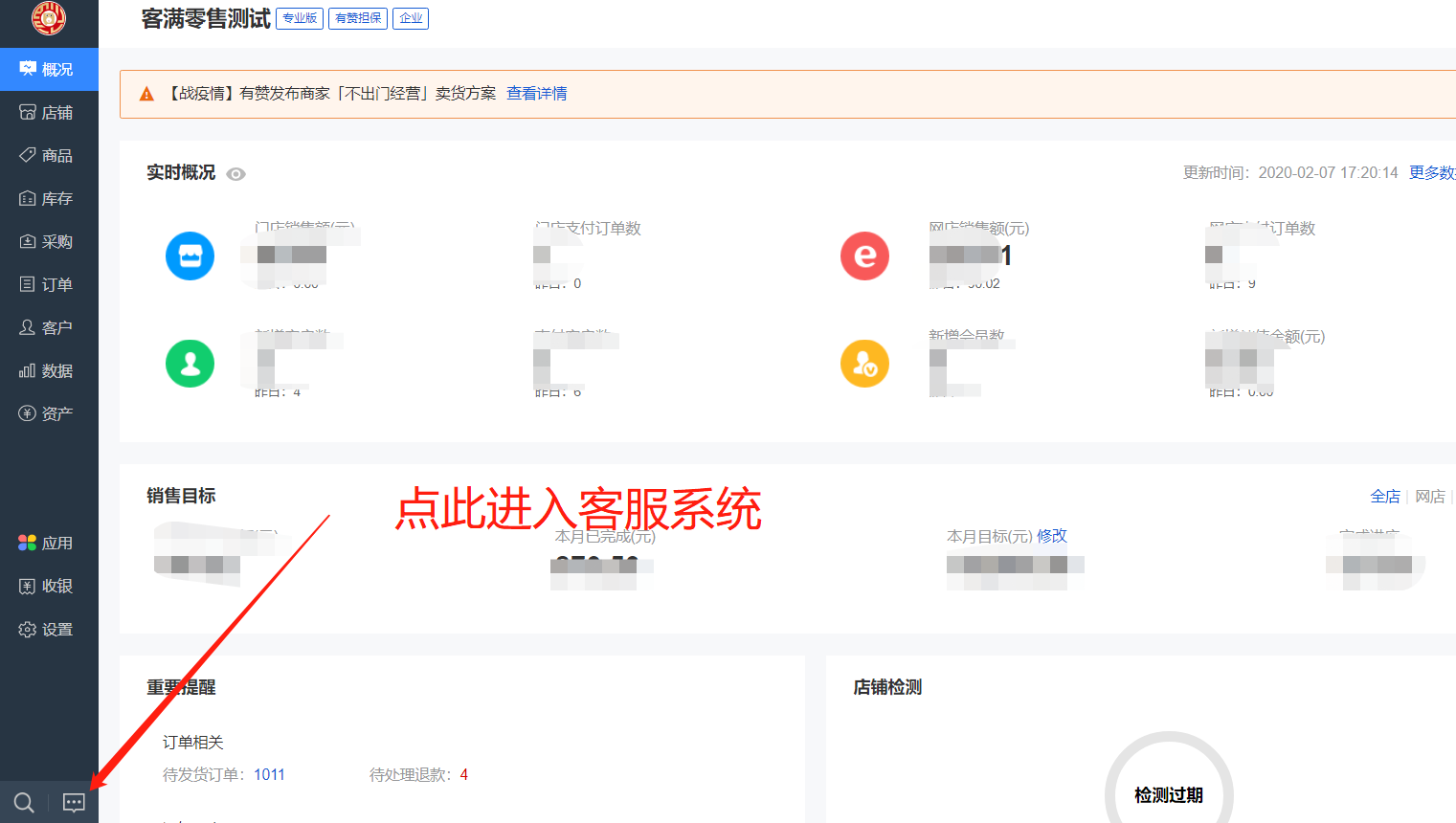
Task: Open 收银 cashier section
Action: pyautogui.click(x=49, y=586)
